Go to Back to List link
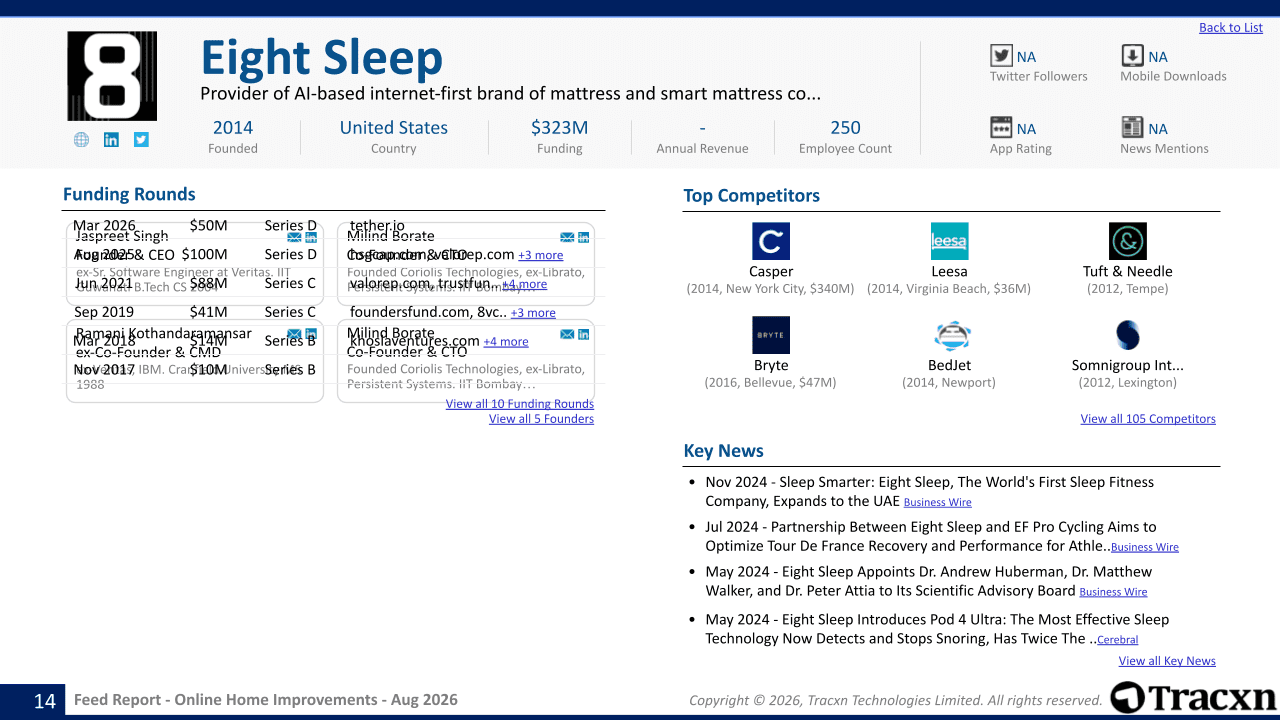1280x720 pixels. [x=1231, y=28]
